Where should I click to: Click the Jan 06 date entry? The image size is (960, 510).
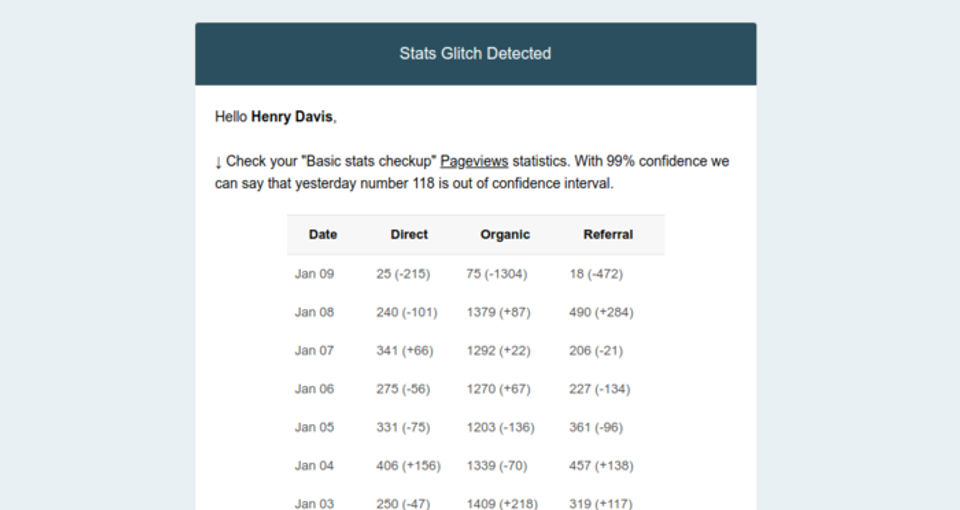click(x=314, y=389)
